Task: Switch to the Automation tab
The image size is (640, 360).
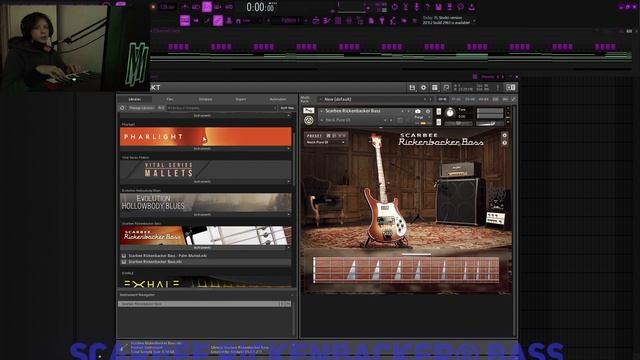Action: pyautogui.click(x=278, y=99)
